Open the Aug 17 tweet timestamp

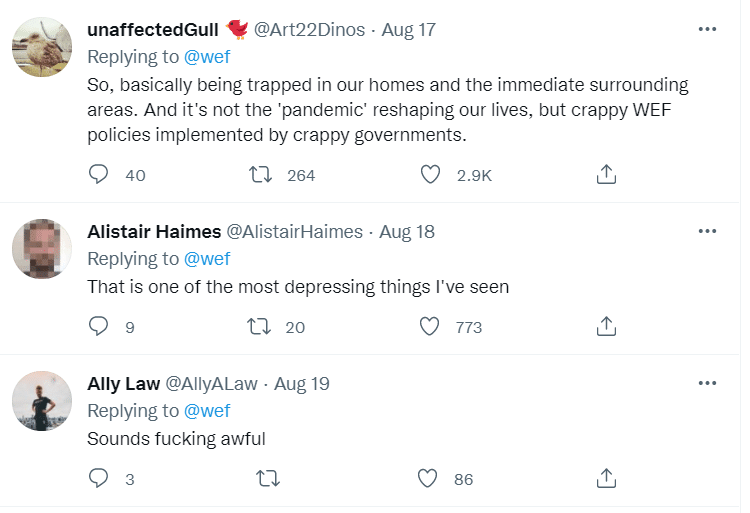(x=409, y=29)
